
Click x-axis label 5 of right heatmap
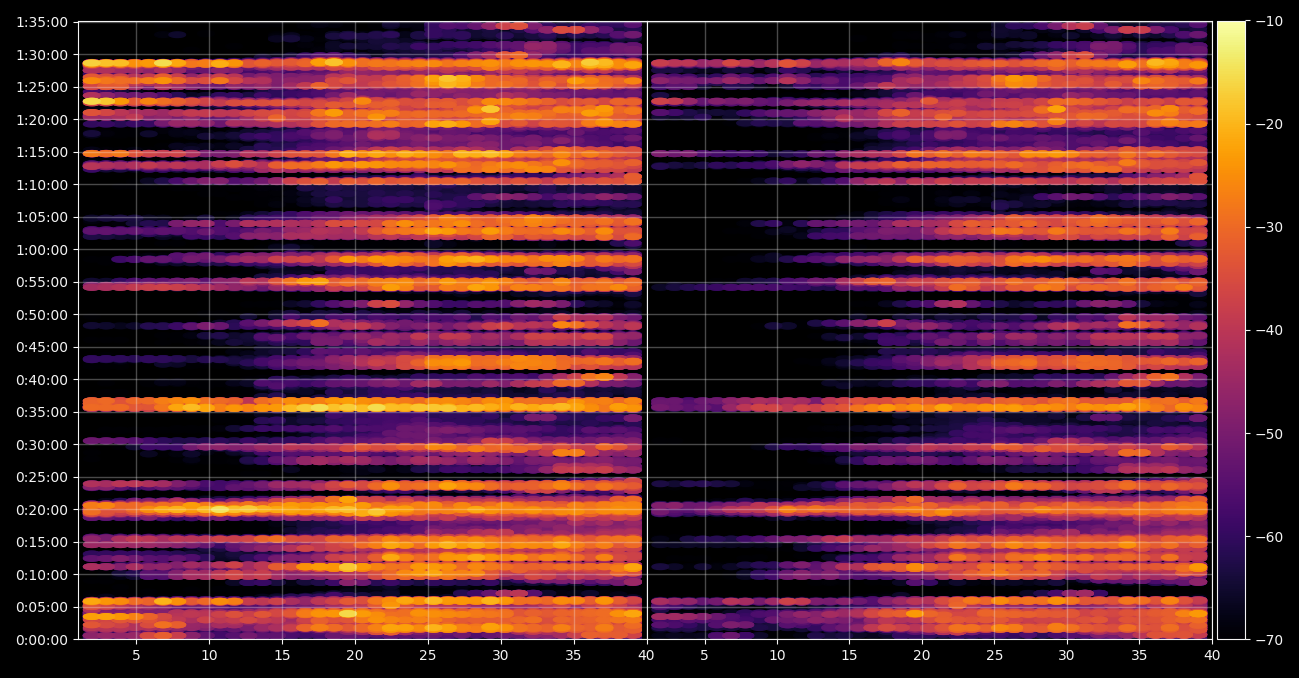point(704,655)
